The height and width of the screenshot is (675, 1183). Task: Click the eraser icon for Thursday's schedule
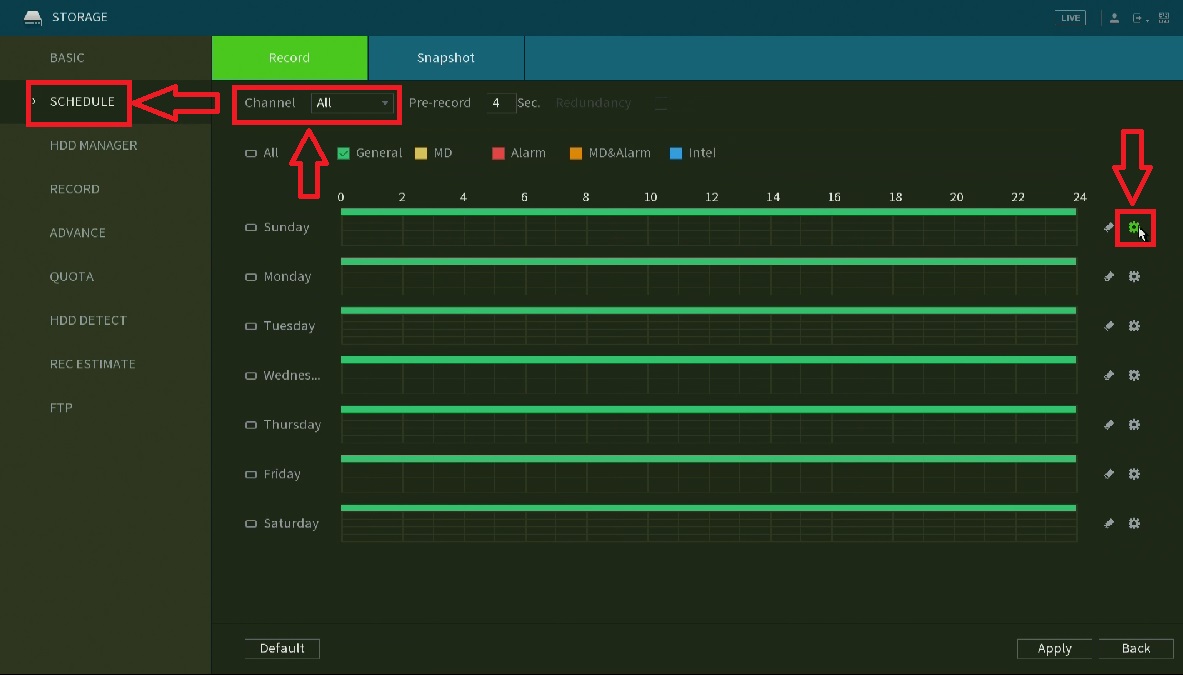1108,424
